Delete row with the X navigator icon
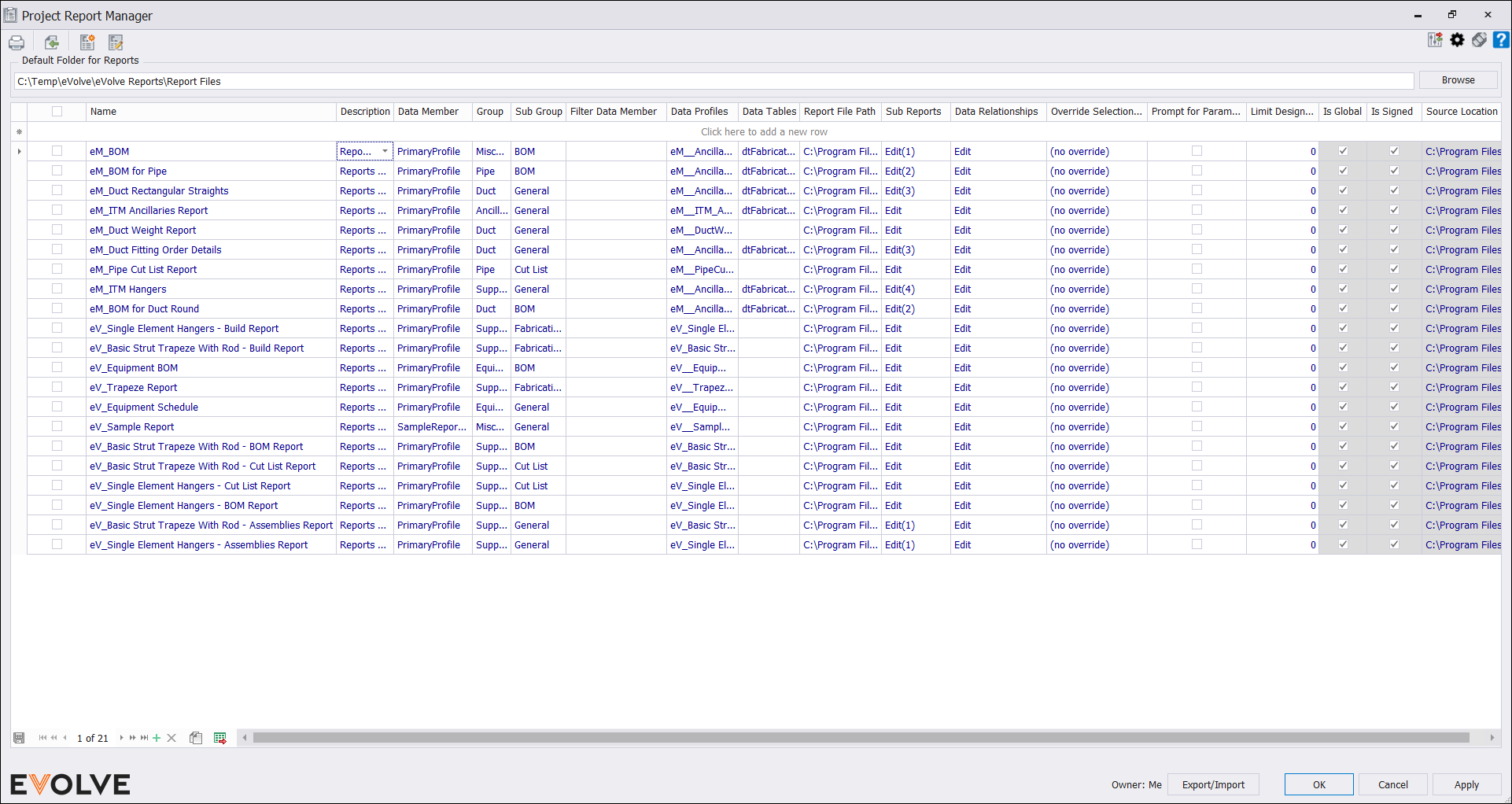1512x804 pixels. pos(171,738)
